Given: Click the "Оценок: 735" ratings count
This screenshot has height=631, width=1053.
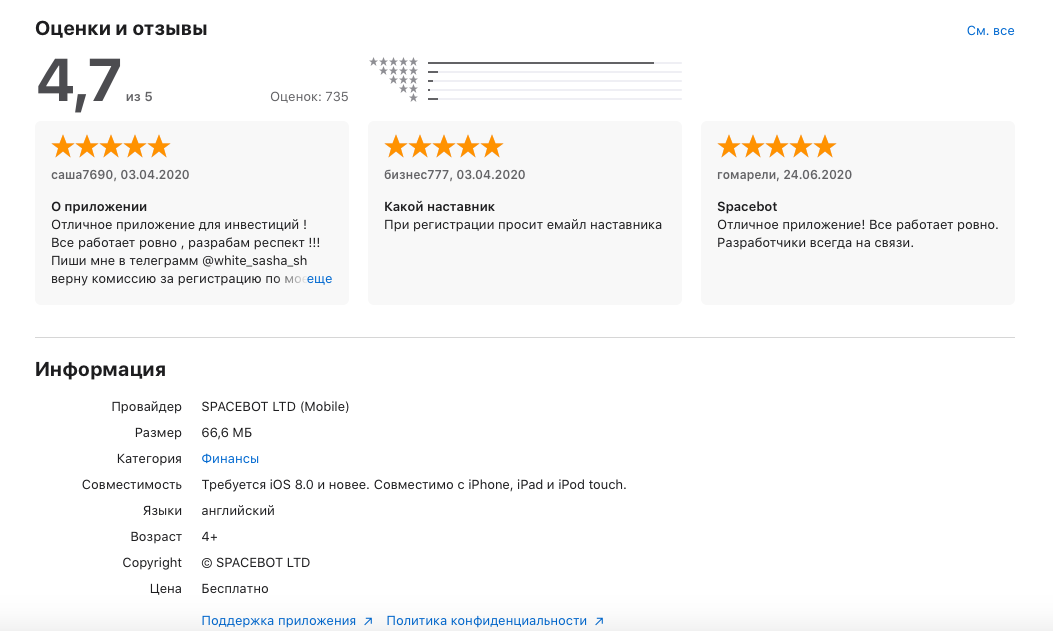Looking at the screenshot, I should pos(309,97).
